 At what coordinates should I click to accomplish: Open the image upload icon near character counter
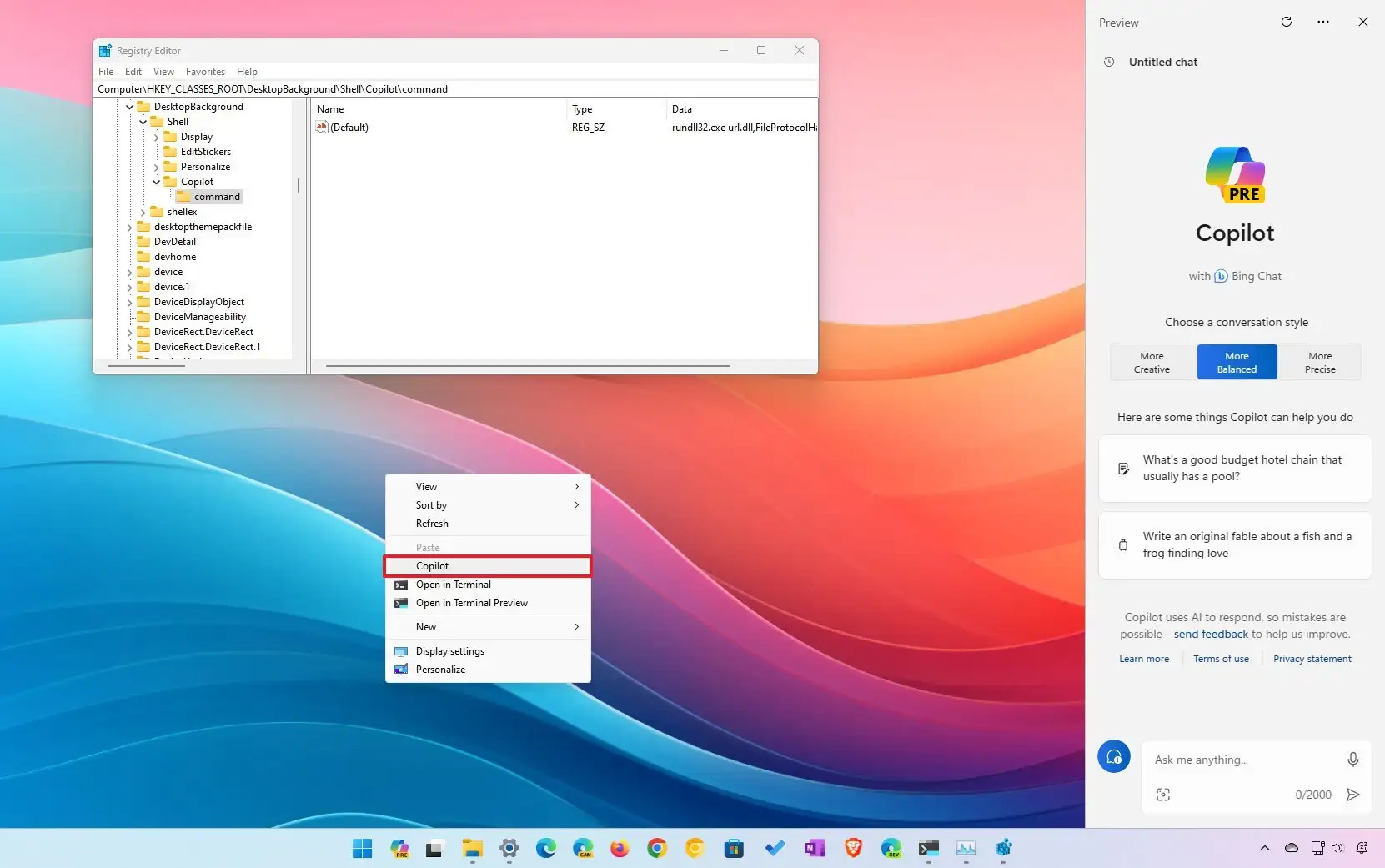click(1163, 794)
